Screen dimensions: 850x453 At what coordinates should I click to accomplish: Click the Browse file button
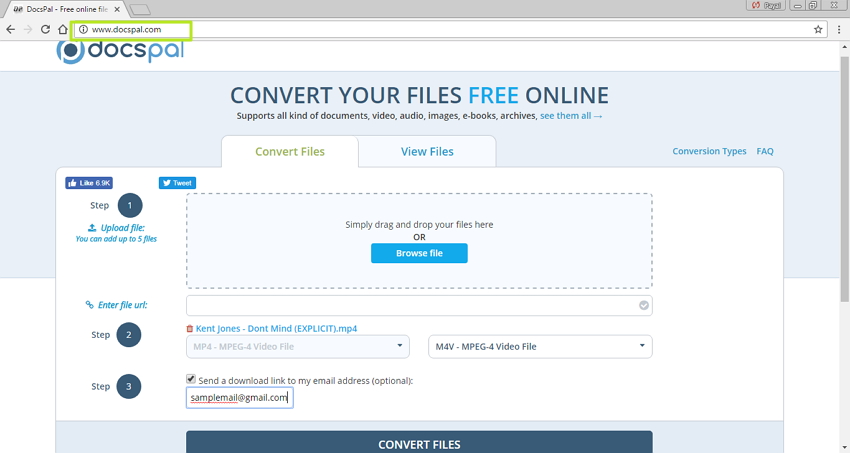click(x=419, y=253)
